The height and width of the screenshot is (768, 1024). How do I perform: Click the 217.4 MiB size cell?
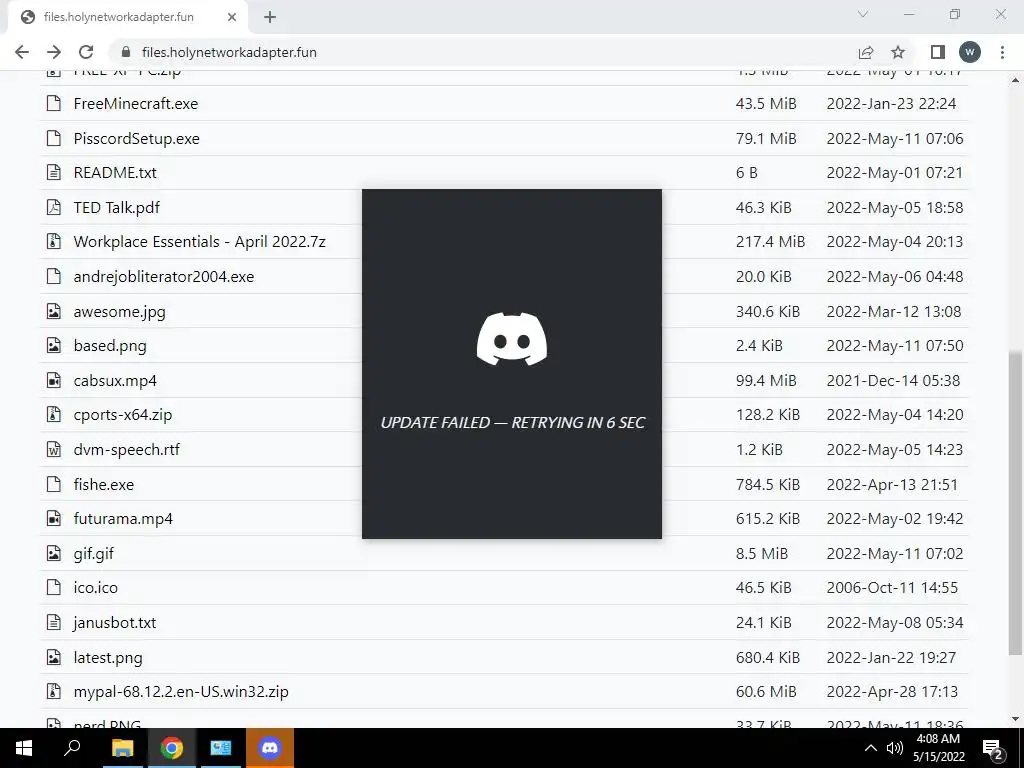tap(770, 242)
